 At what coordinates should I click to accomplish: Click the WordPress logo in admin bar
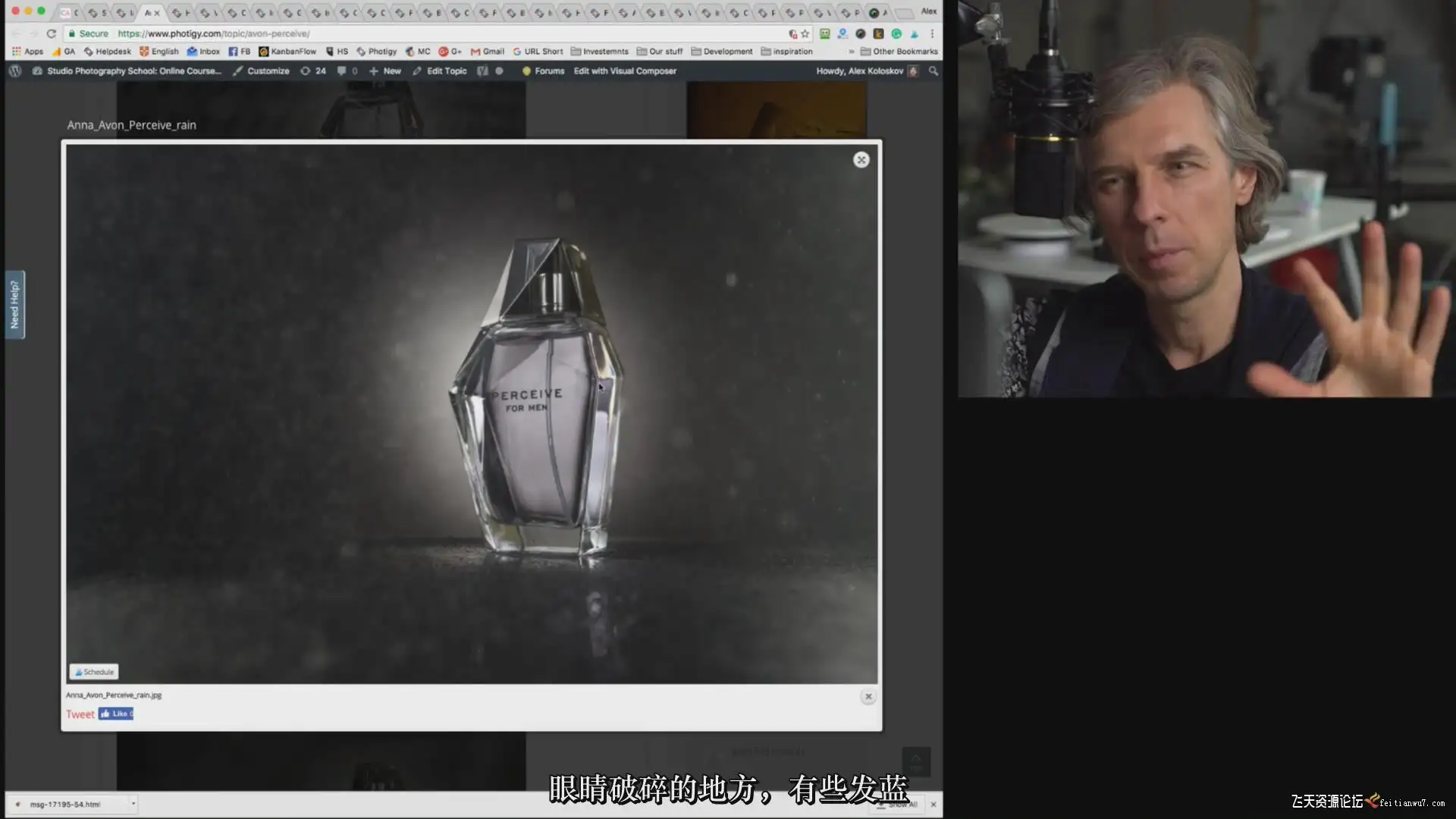click(15, 71)
